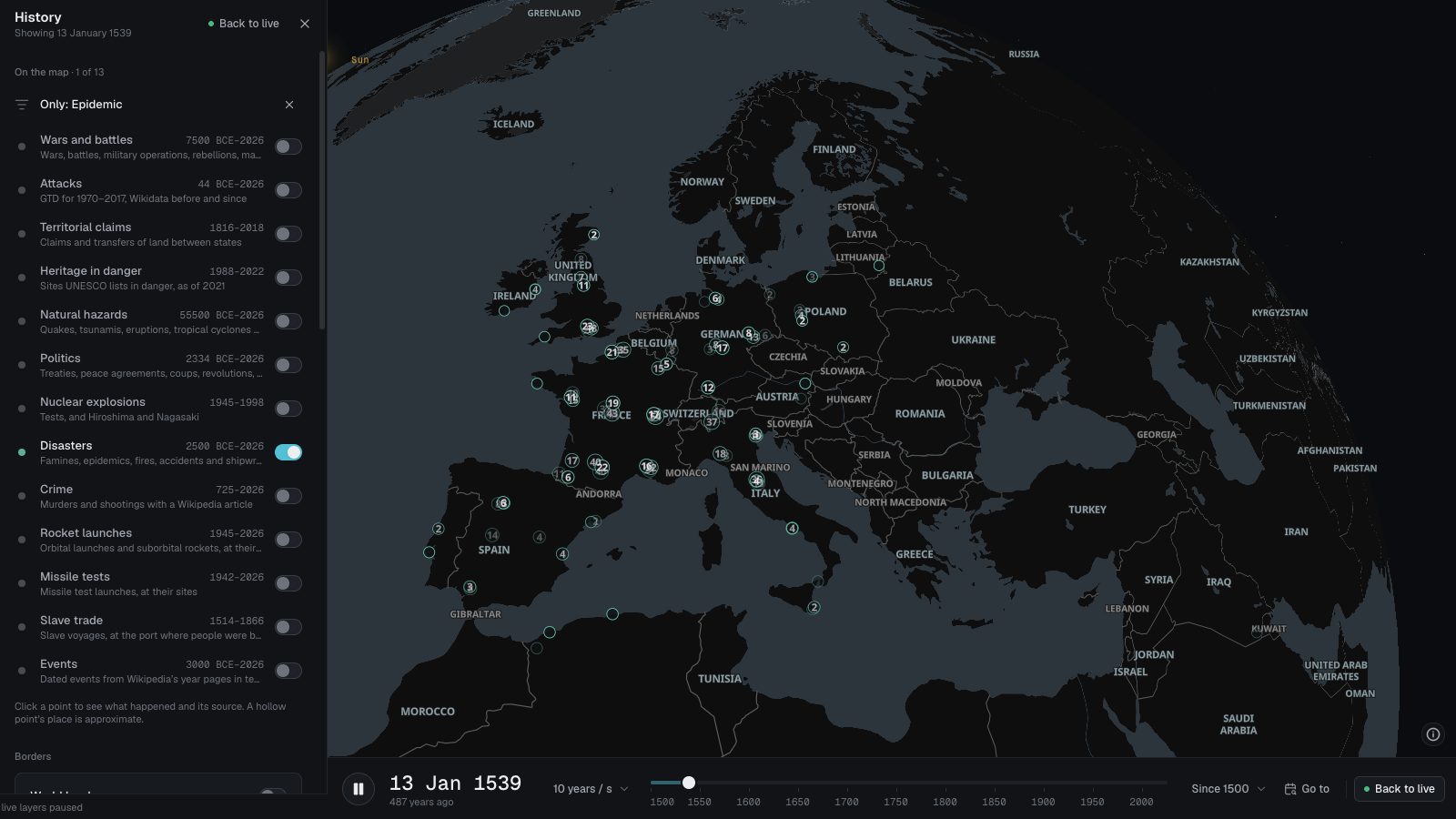Click the timeline slider handle

[689, 783]
